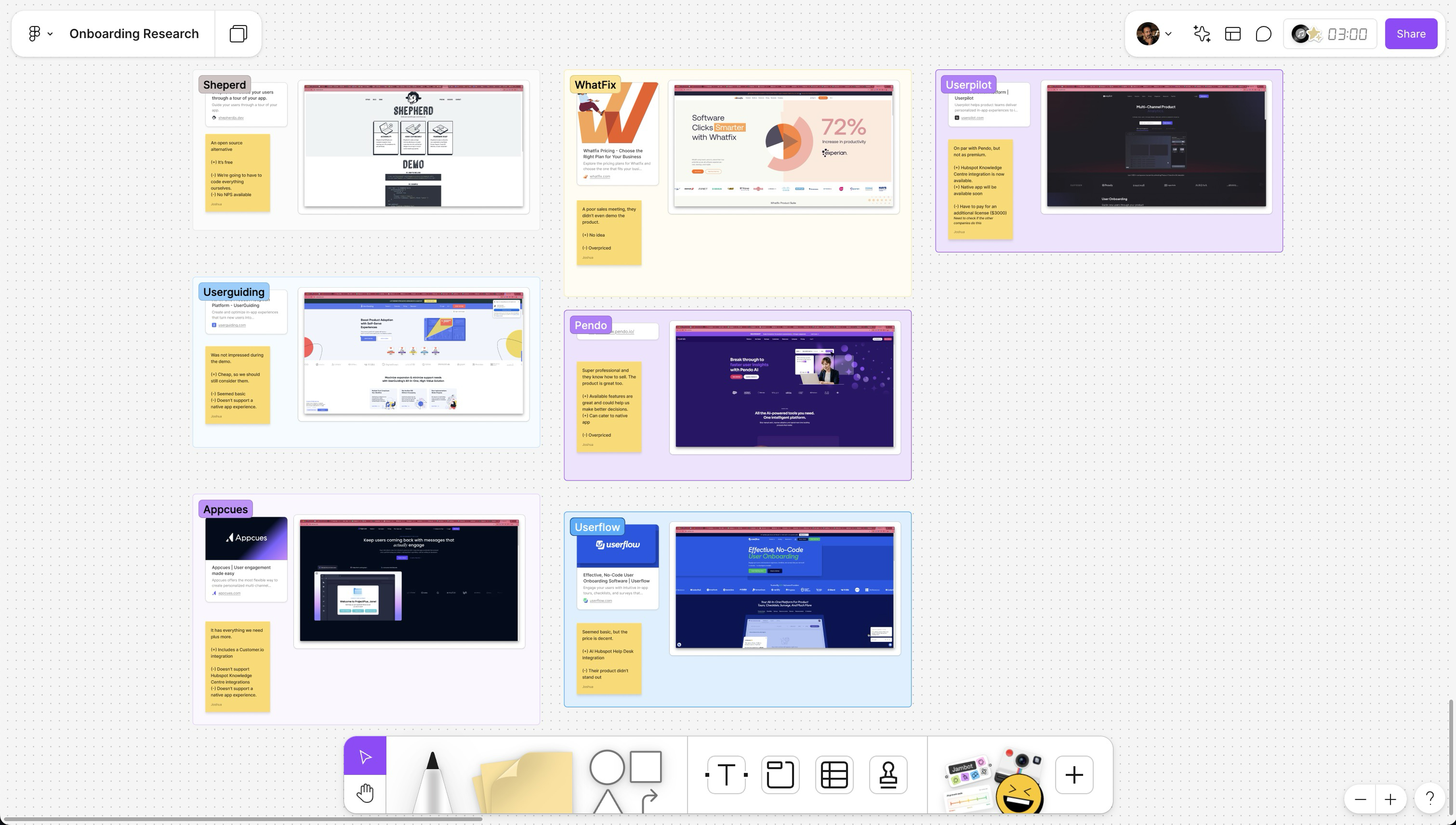
Task: Select the Table tool
Action: [834, 774]
